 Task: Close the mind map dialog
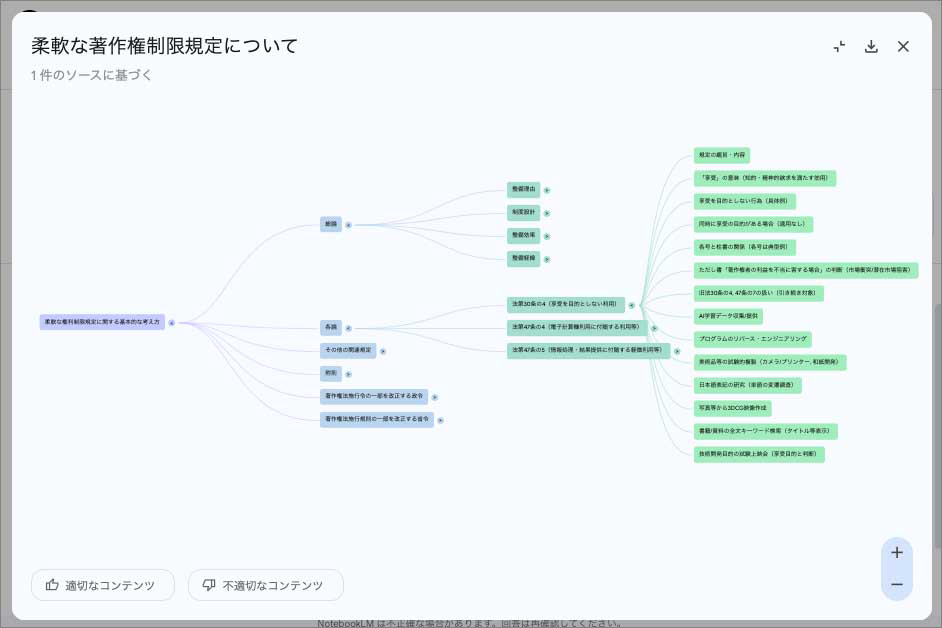(x=903, y=47)
